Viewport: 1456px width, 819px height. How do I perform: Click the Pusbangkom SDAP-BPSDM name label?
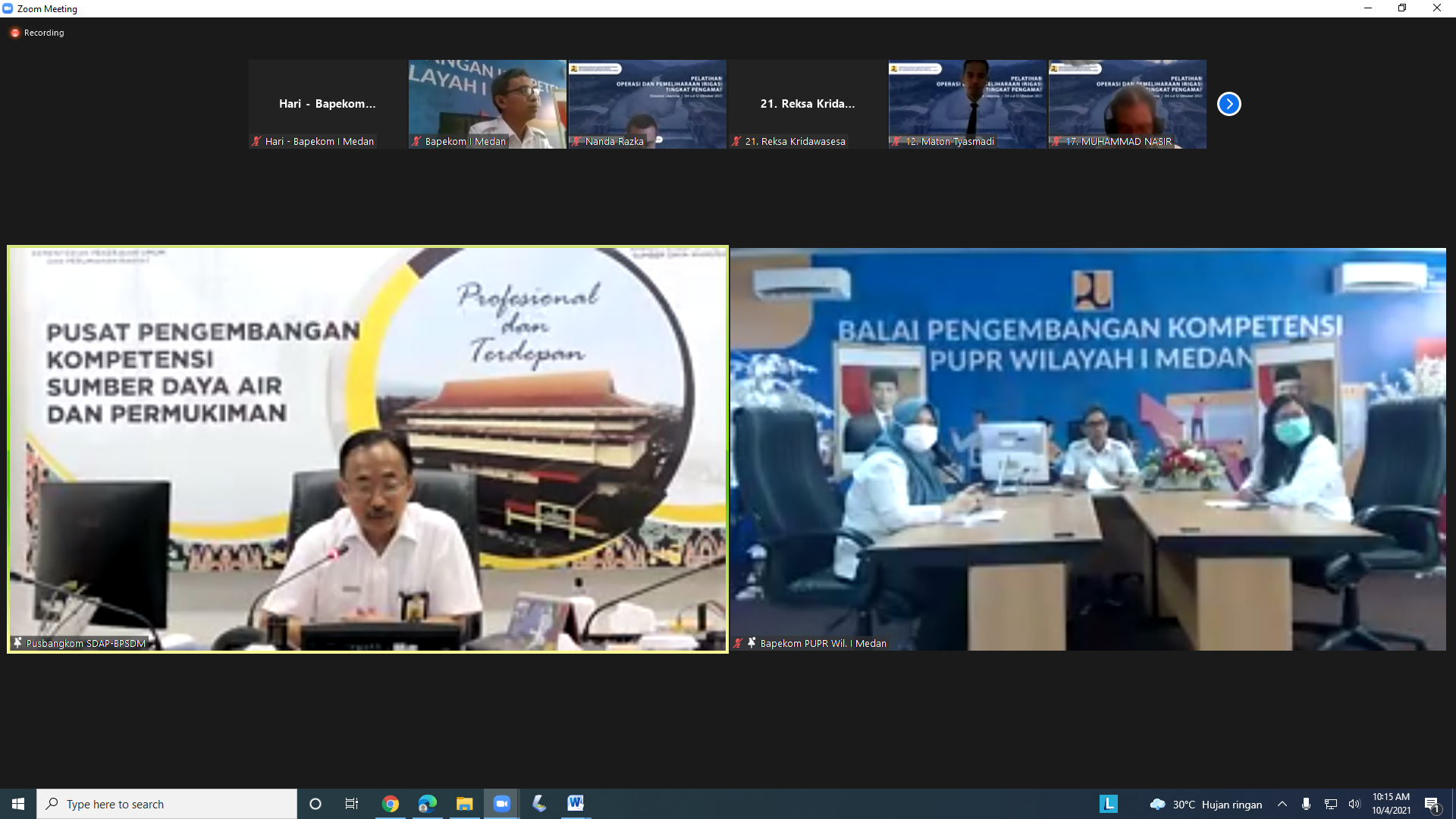point(86,643)
